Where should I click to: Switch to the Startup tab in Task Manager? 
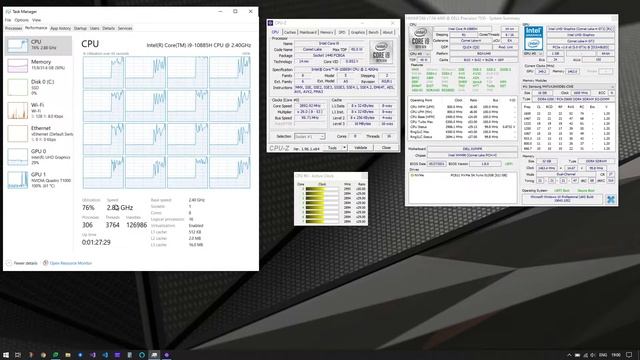(80, 28)
